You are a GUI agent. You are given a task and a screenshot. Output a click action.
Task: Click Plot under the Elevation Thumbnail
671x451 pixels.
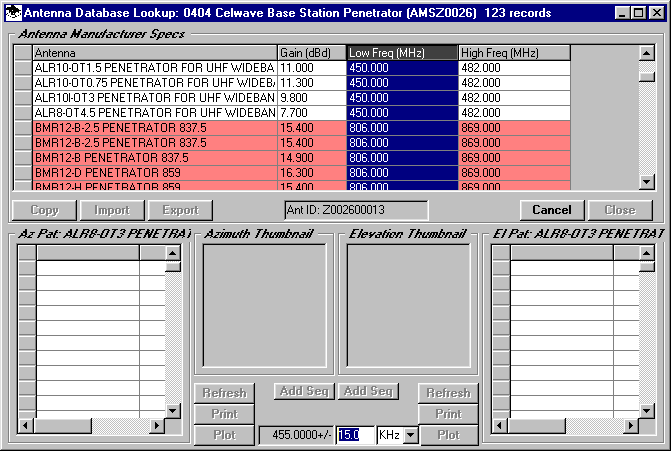[449, 435]
